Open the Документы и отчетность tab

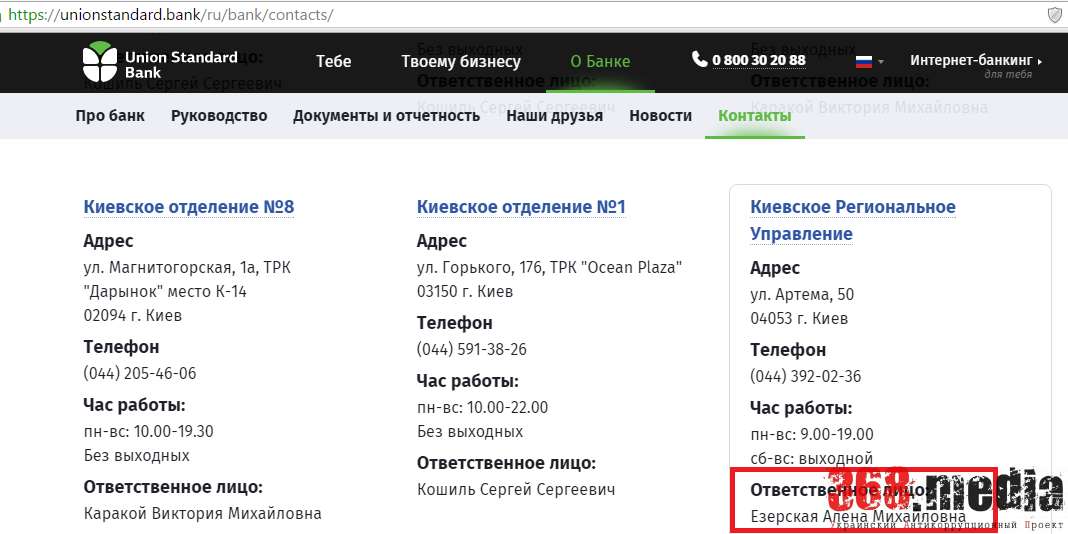[x=386, y=116]
